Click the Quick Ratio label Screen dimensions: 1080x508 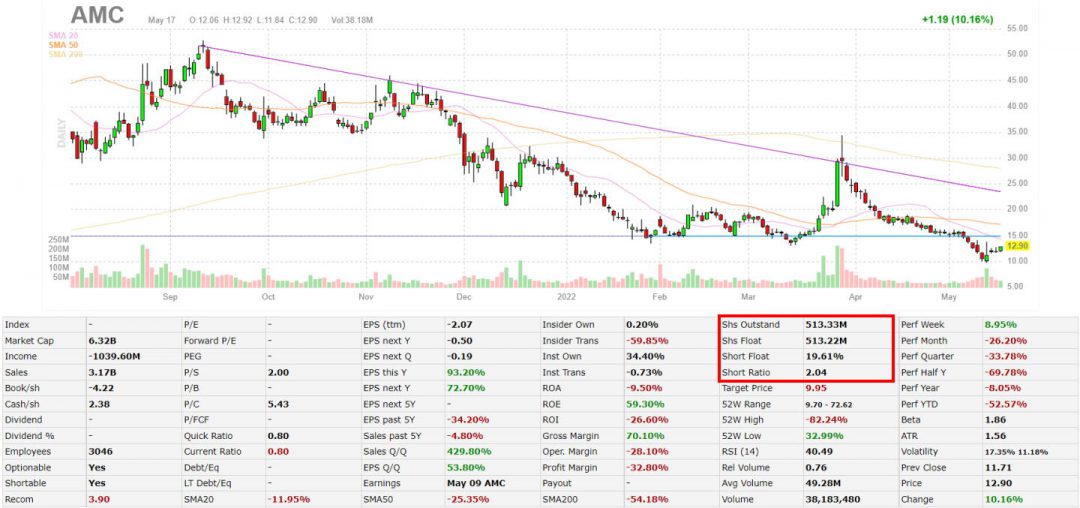(207, 436)
